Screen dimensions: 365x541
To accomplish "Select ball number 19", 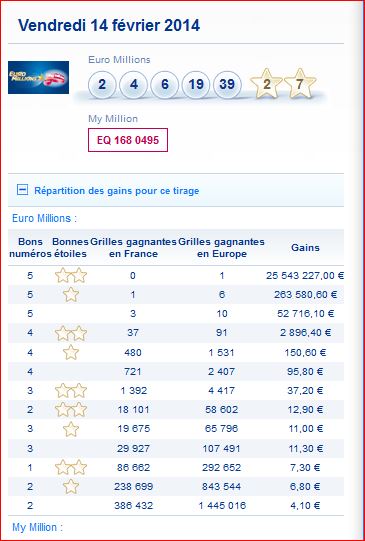I will [x=196, y=84].
